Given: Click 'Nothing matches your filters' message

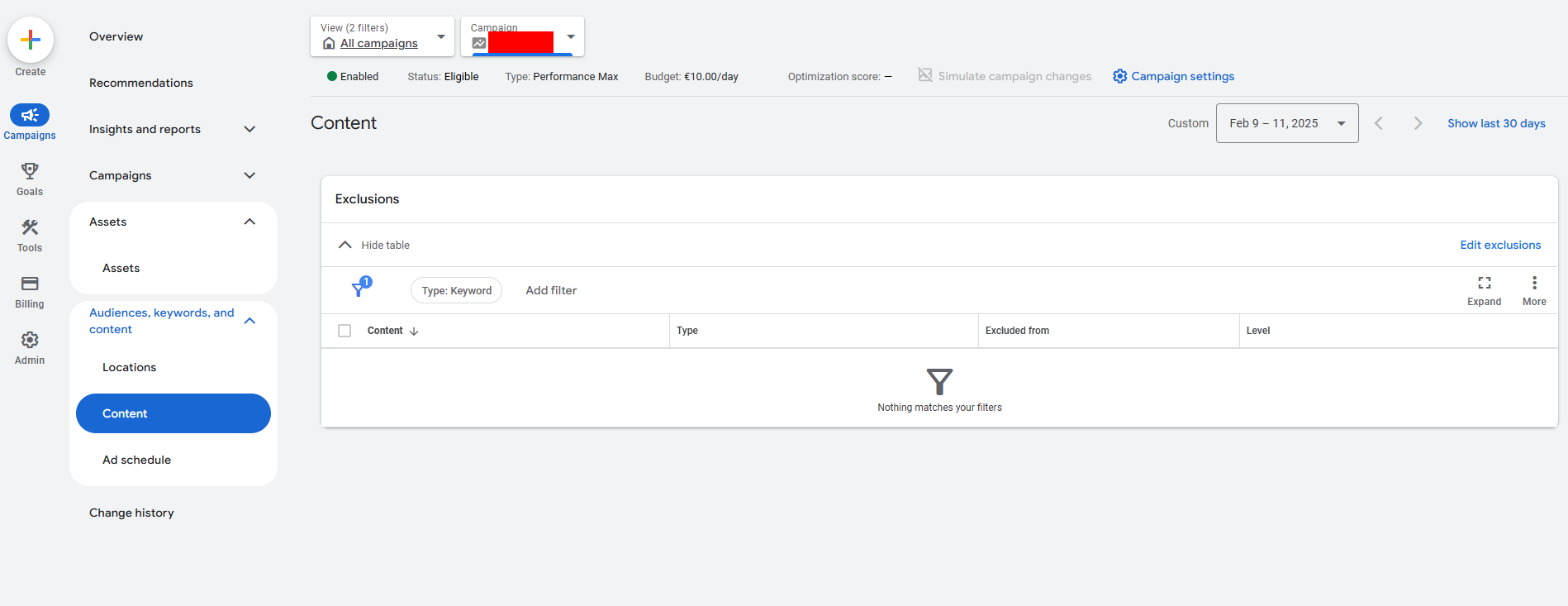Looking at the screenshot, I should click(939, 408).
